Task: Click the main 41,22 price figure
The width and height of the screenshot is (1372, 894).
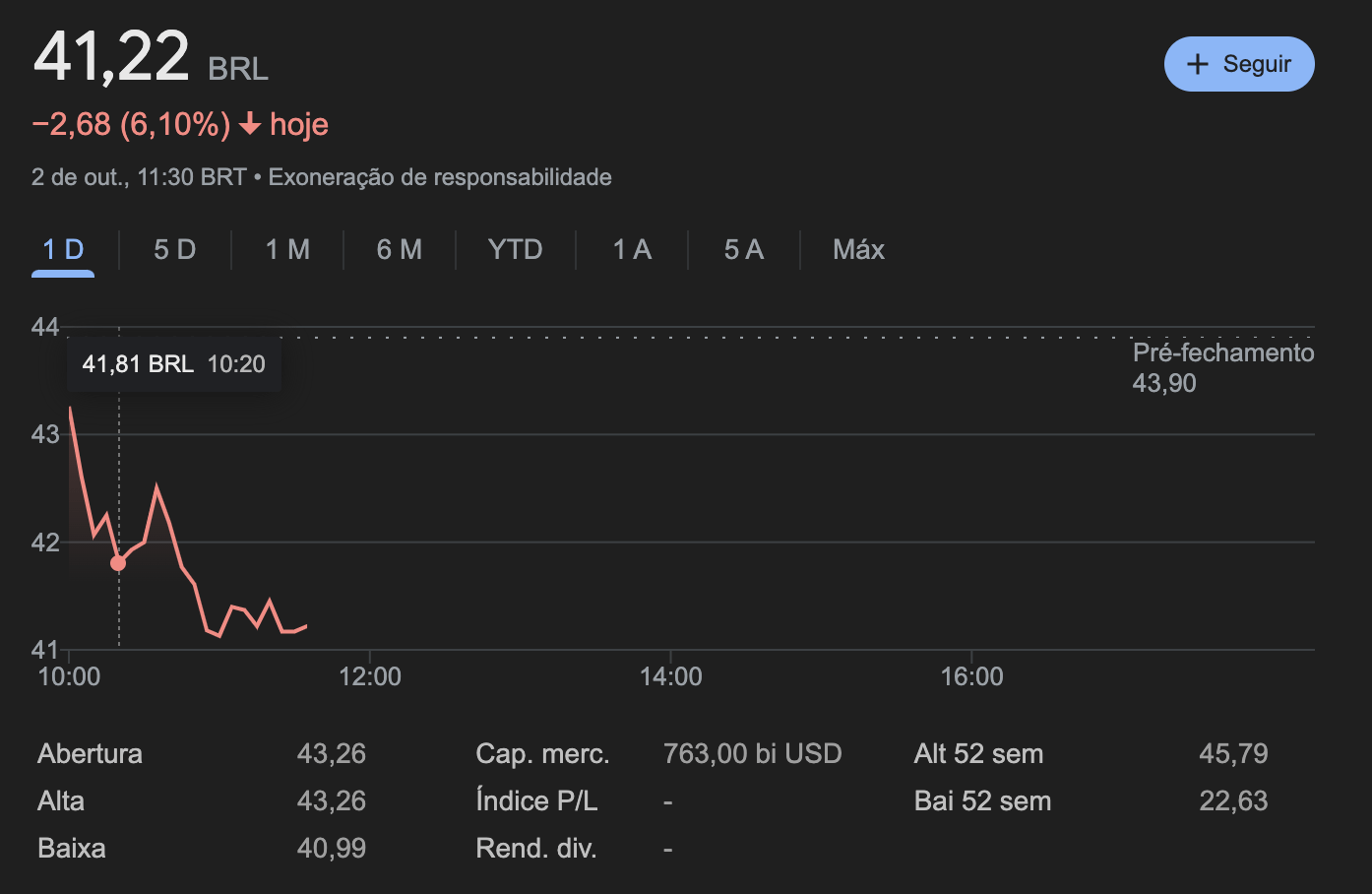Action: 111,57
